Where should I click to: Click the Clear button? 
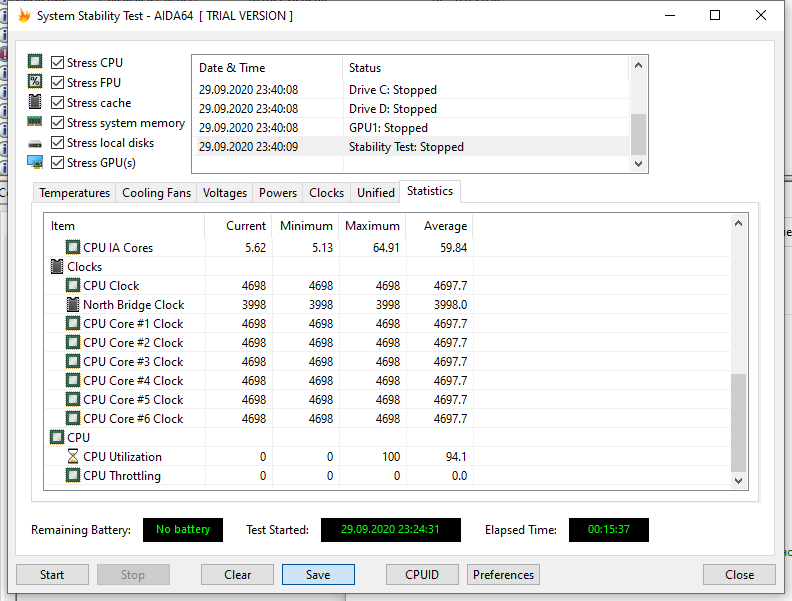tap(237, 575)
